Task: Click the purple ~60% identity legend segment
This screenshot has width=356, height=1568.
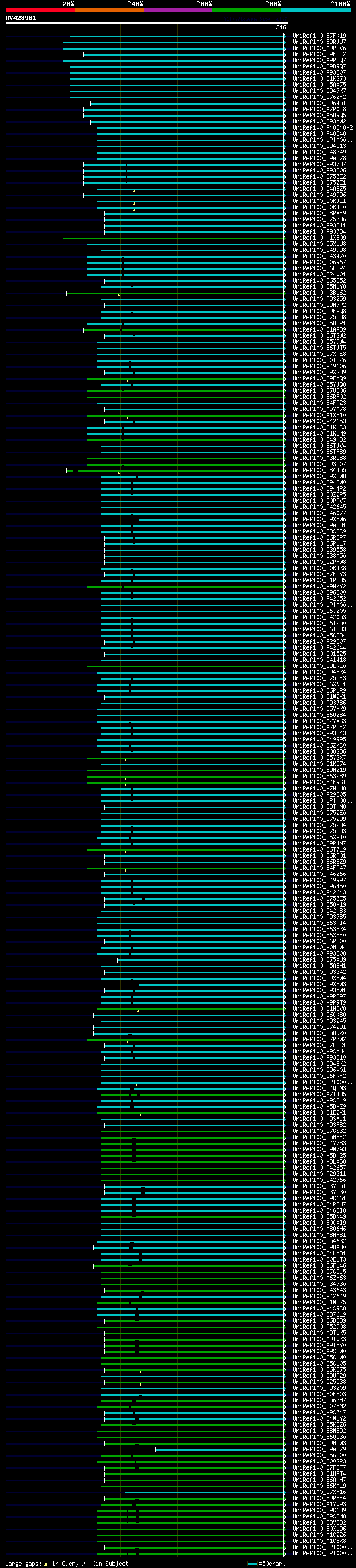Action: tap(177, 10)
